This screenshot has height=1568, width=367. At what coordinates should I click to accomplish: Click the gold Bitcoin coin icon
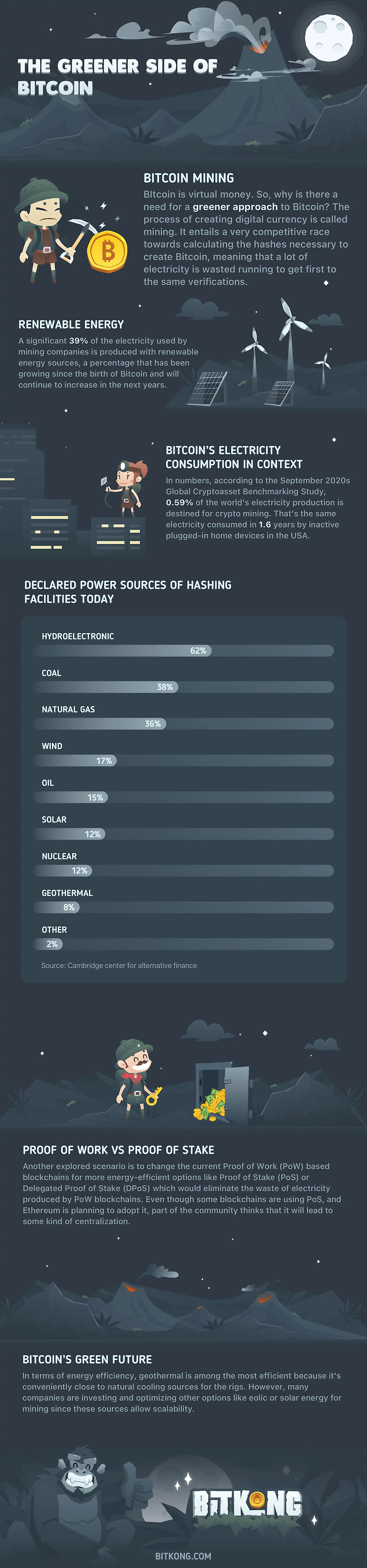point(107,251)
